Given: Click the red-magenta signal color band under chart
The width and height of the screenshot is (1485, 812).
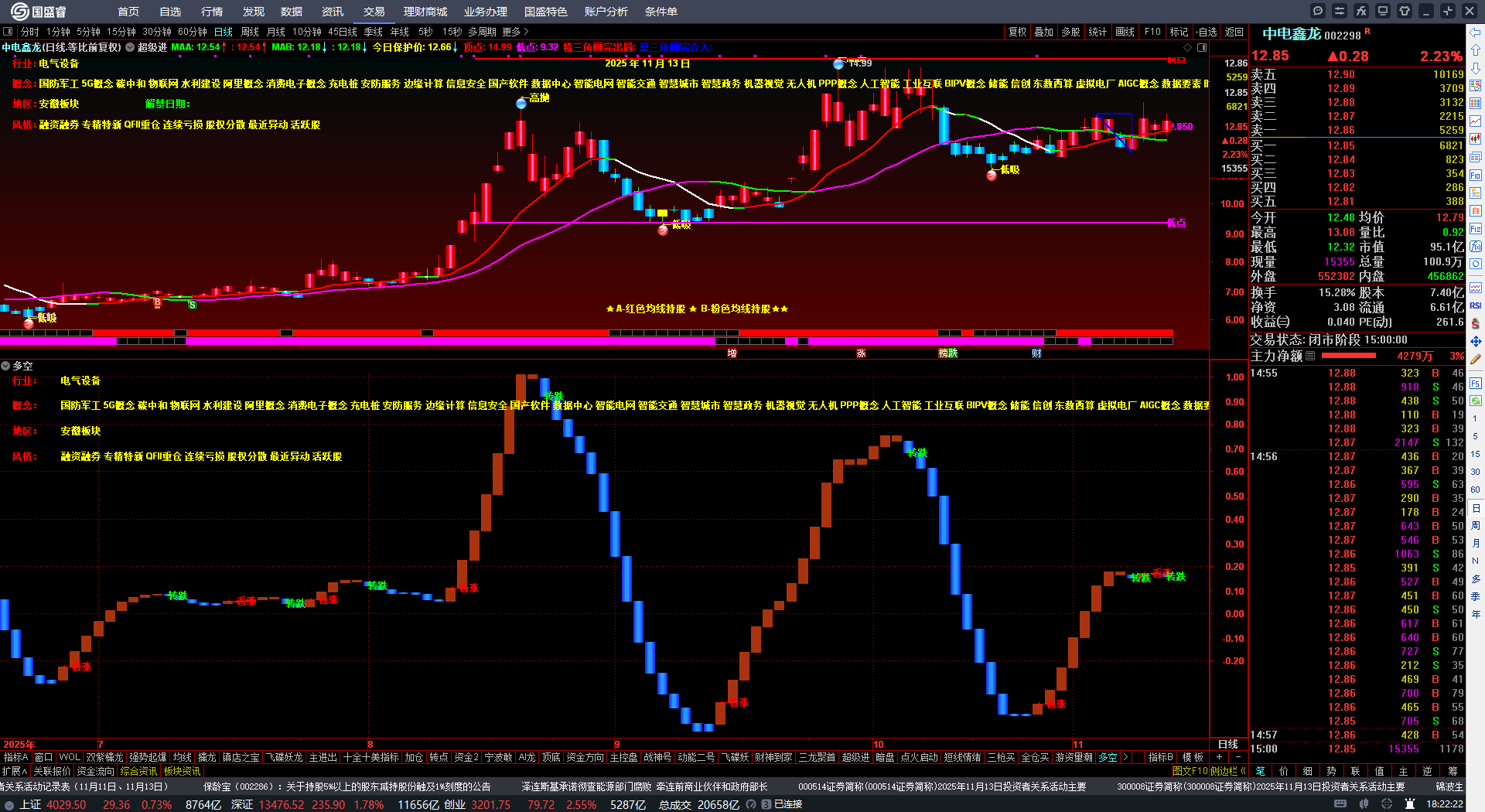Looking at the screenshot, I should pyautogui.click(x=586, y=336).
